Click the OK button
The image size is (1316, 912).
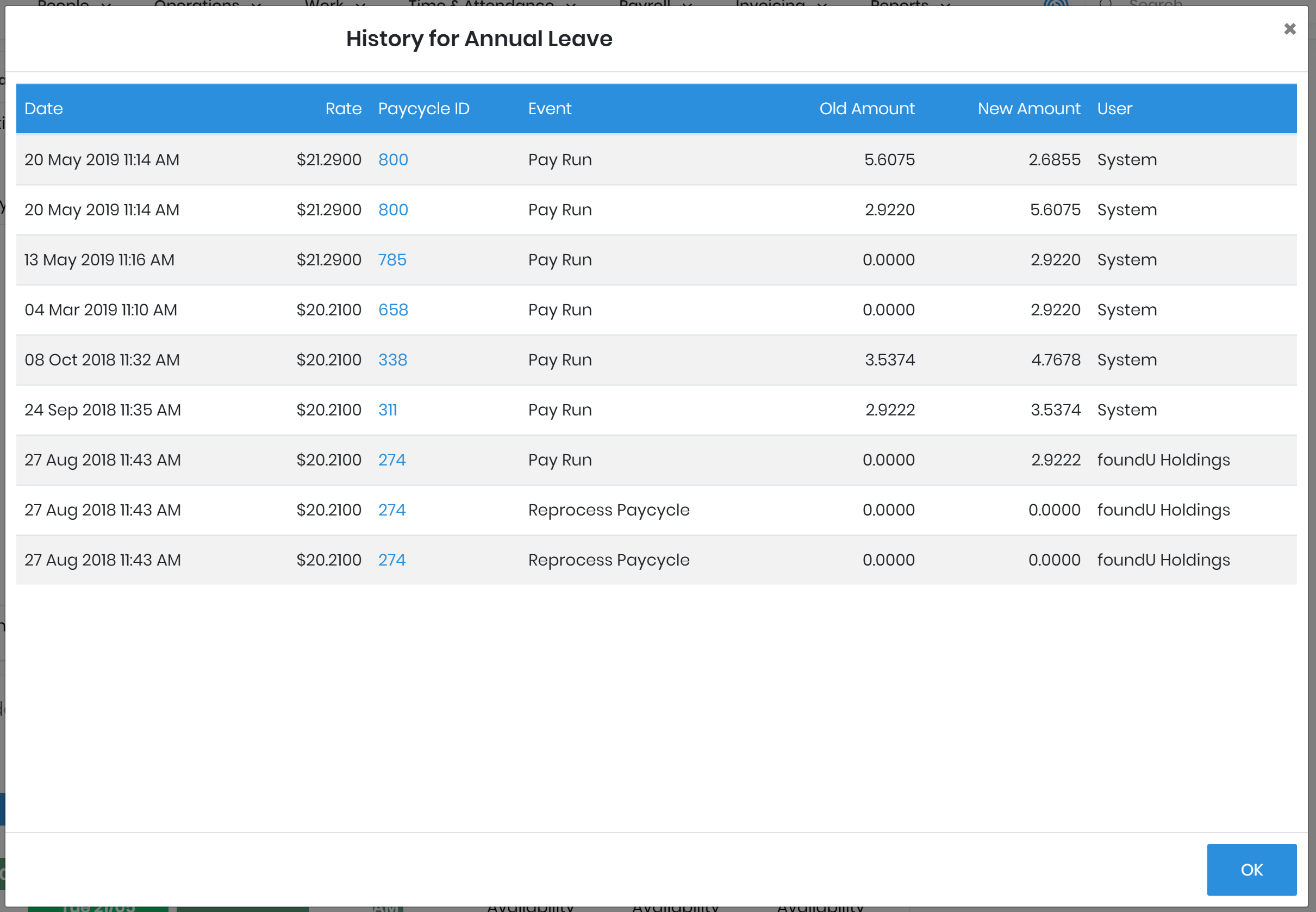pos(1251,869)
